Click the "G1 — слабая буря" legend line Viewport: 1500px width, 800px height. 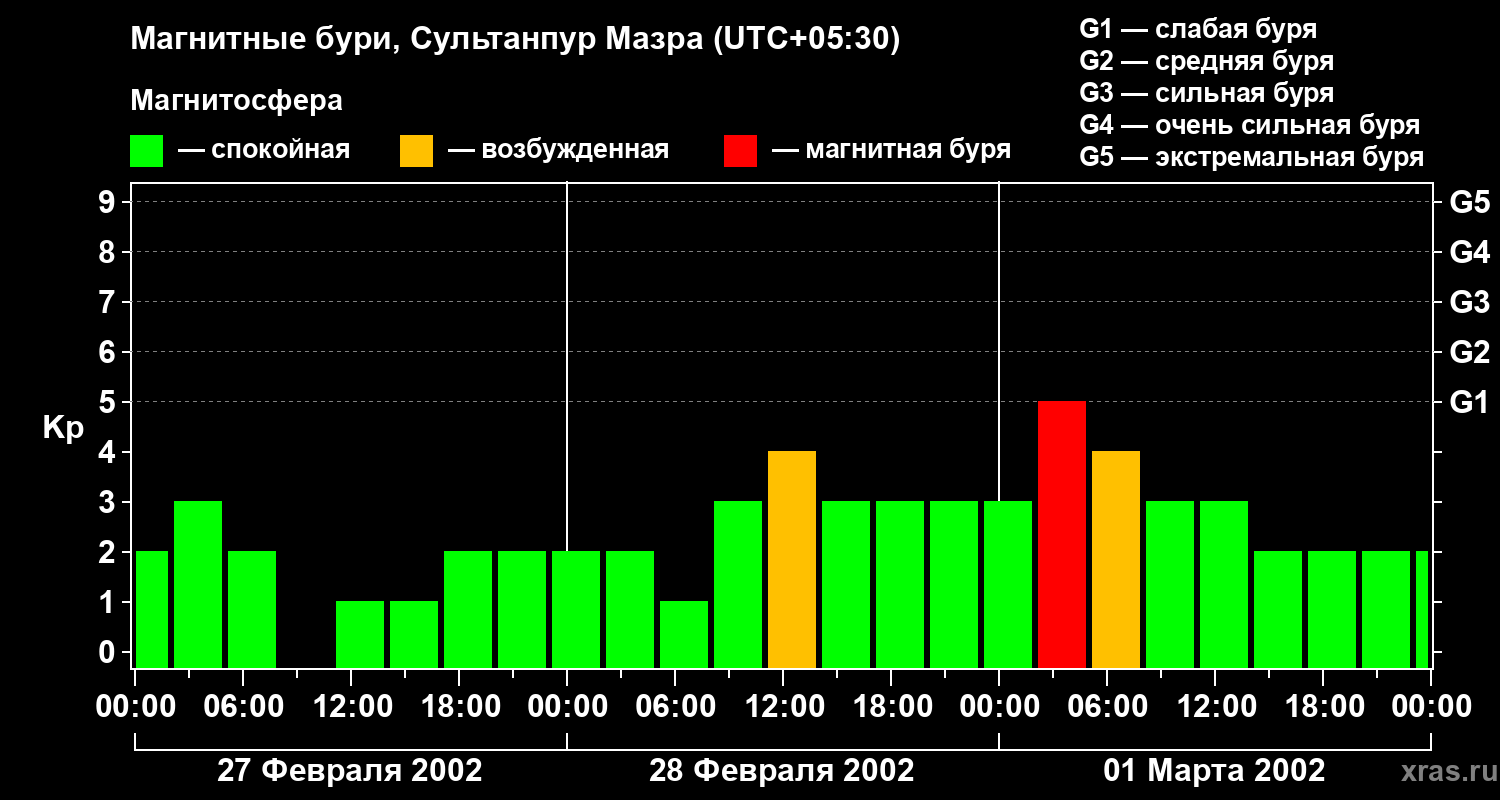pyautogui.click(x=1198, y=29)
